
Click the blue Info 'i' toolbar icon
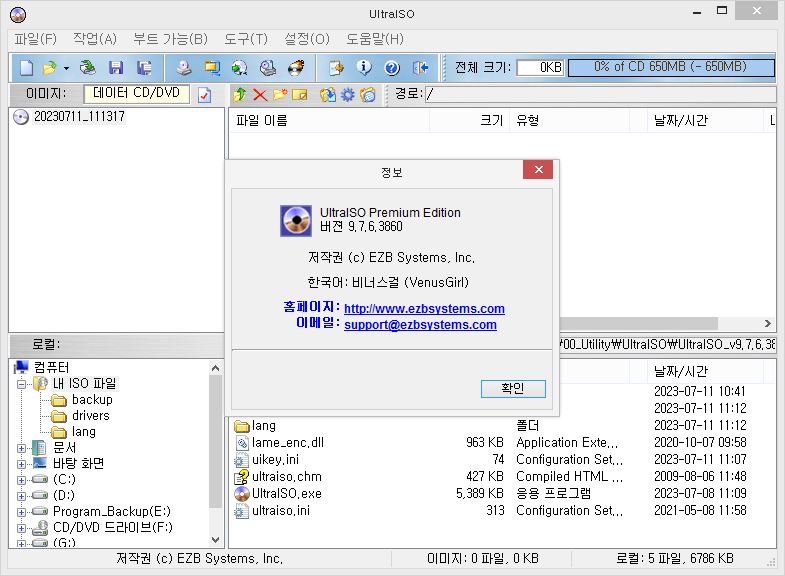[364, 68]
